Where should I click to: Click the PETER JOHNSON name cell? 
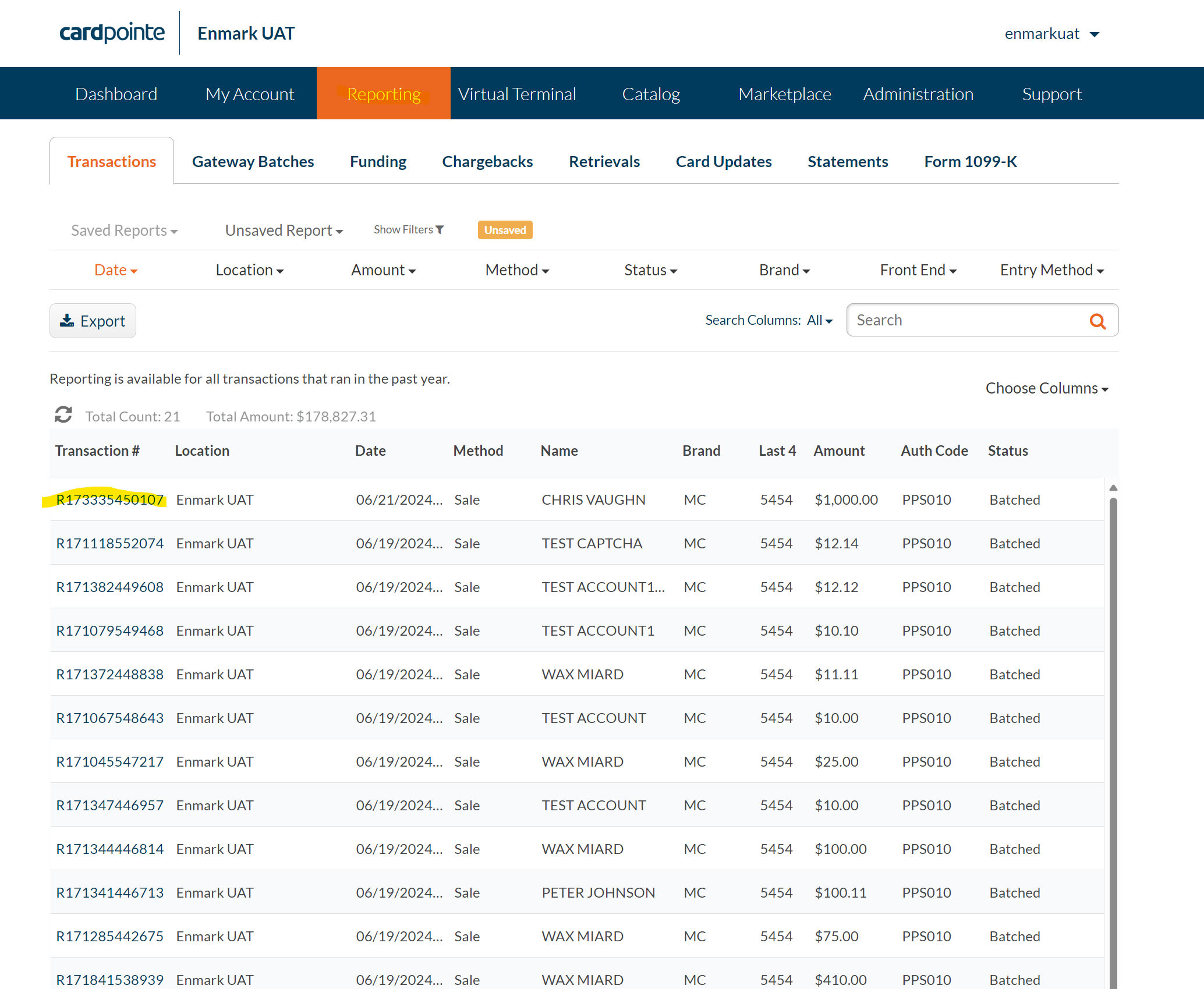pos(599,892)
